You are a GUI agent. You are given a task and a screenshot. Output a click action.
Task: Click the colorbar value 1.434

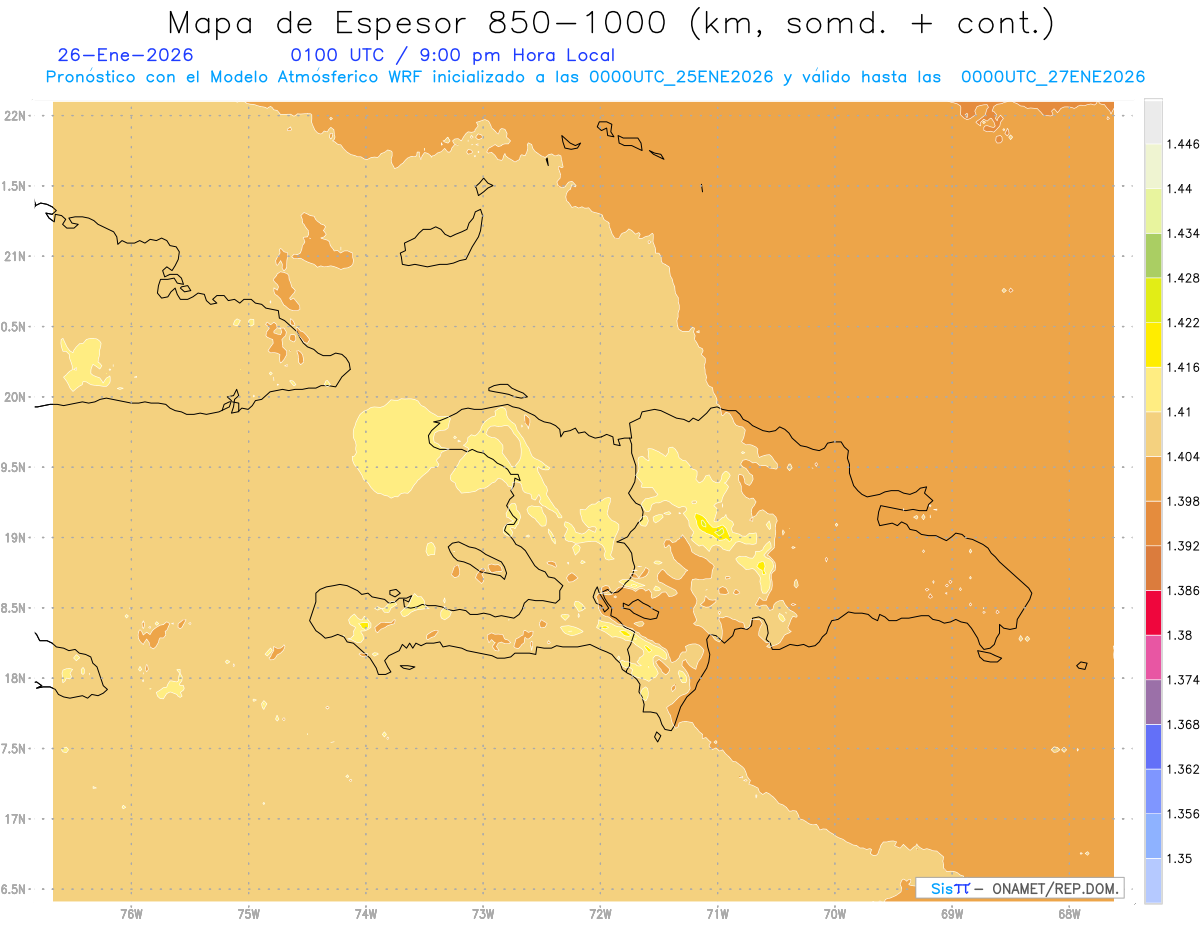pos(1182,234)
